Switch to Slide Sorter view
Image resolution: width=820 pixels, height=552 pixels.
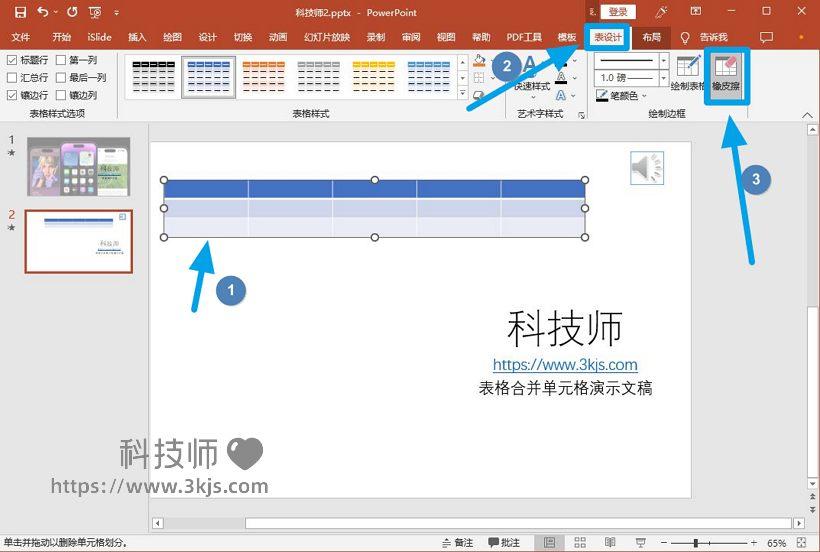pos(579,543)
